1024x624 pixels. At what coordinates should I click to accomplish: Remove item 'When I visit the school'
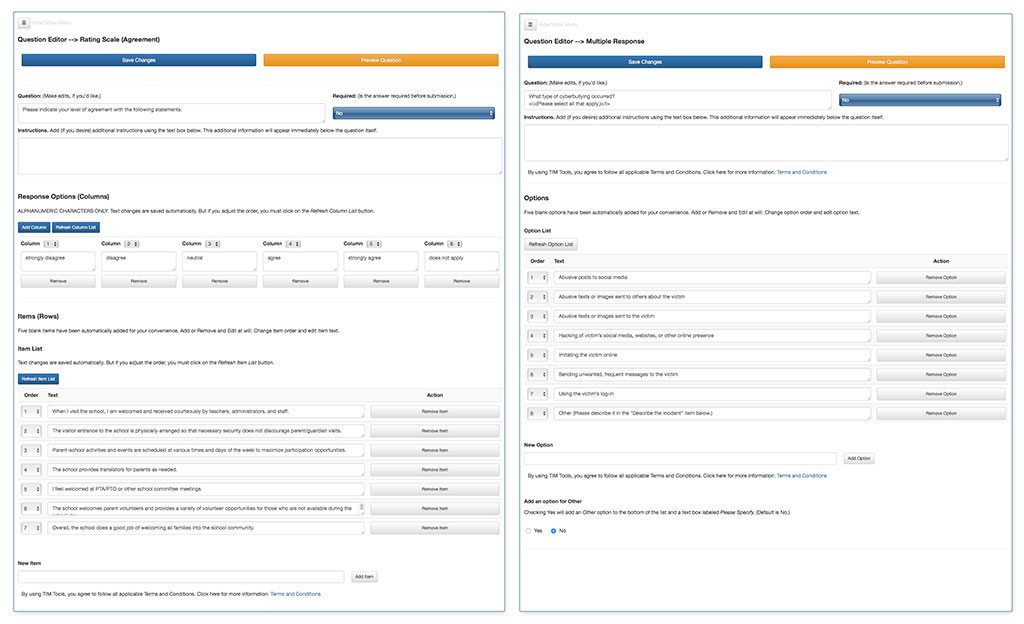point(435,412)
